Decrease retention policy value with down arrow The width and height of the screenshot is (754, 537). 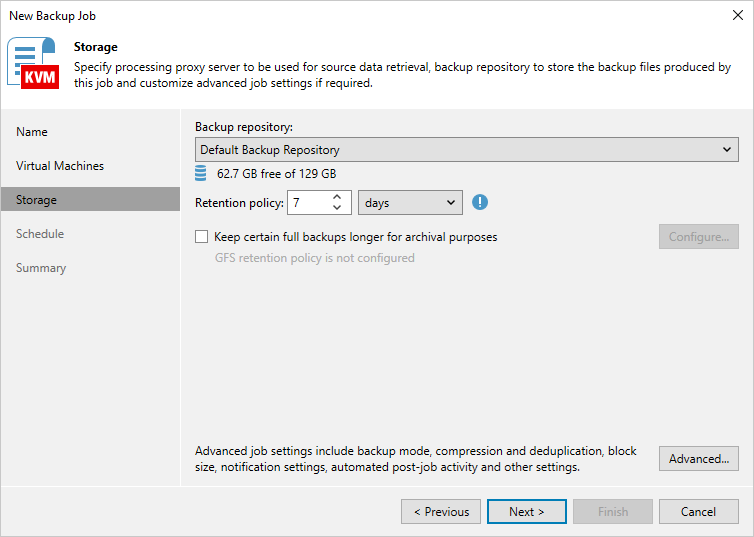coord(337,208)
